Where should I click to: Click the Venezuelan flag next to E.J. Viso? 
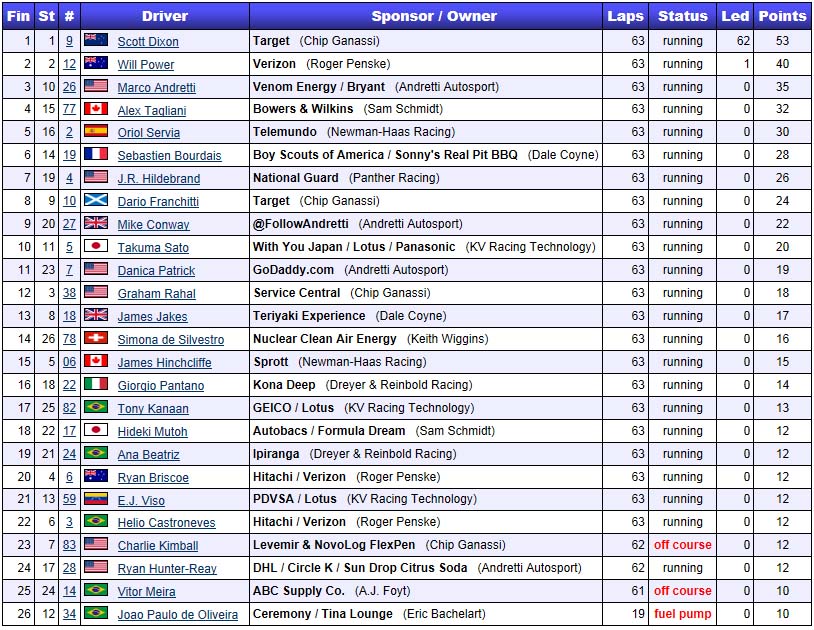pos(96,499)
